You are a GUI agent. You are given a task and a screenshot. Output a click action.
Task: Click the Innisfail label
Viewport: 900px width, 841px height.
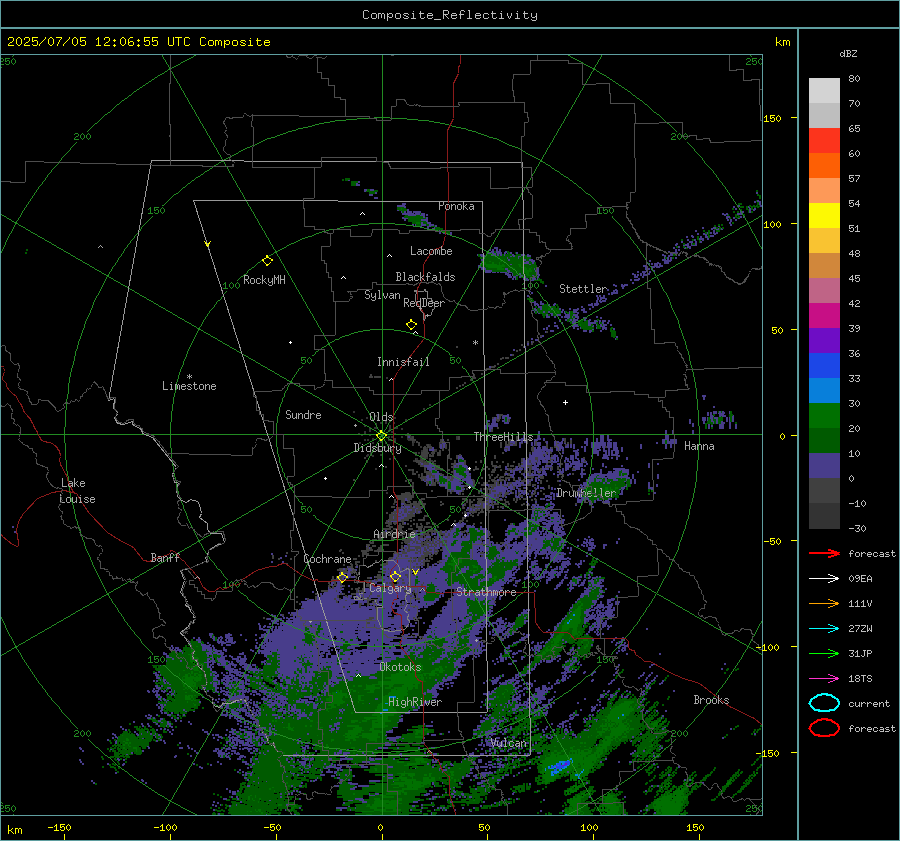point(403,362)
